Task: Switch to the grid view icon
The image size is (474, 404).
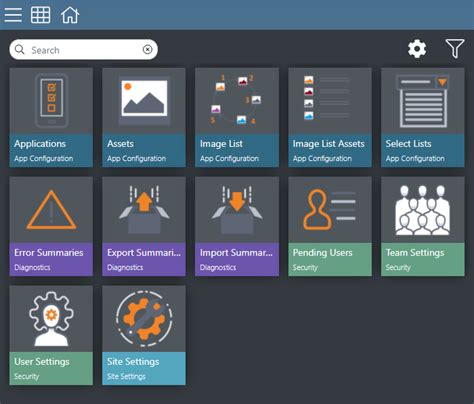Action: click(x=41, y=15)
